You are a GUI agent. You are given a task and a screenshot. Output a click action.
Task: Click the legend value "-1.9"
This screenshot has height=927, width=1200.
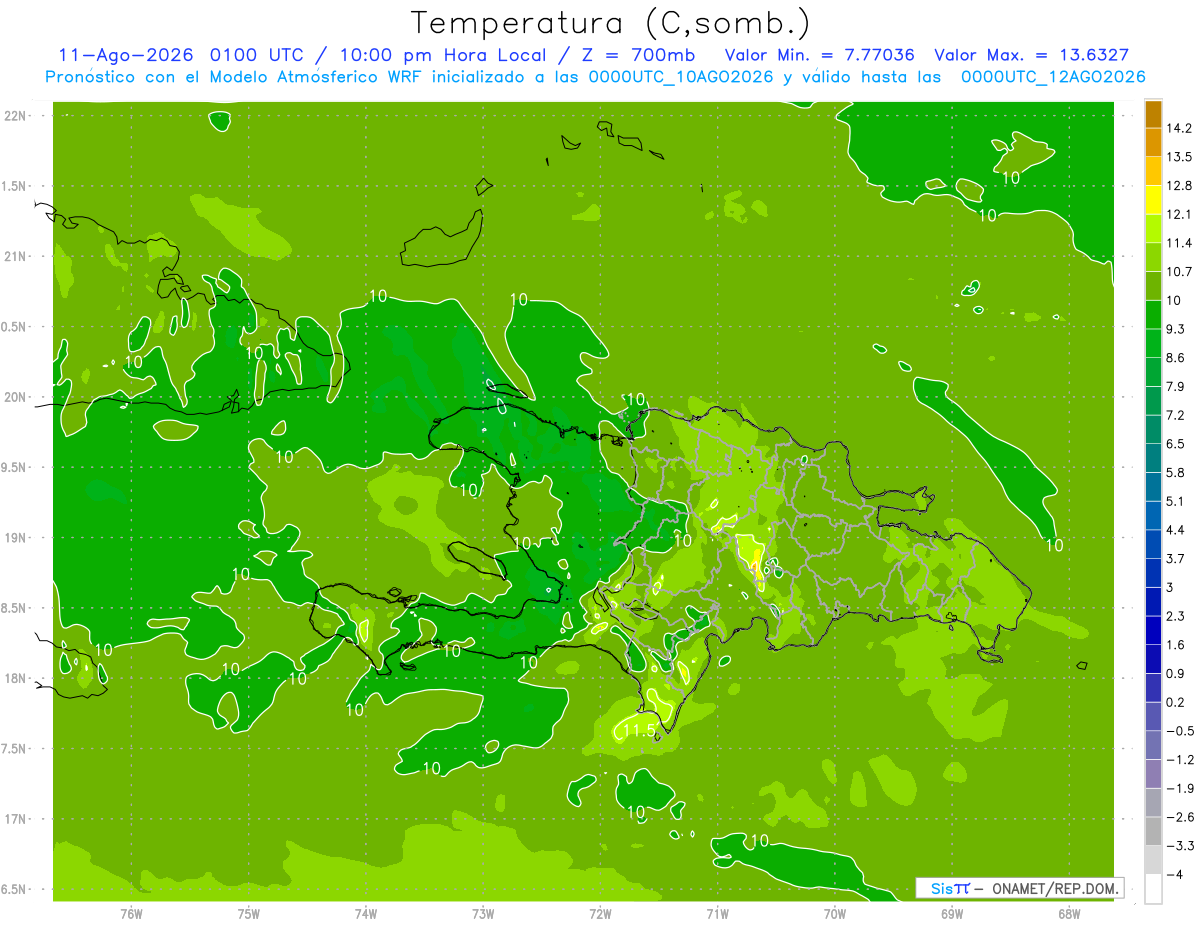pos(1180,788)
